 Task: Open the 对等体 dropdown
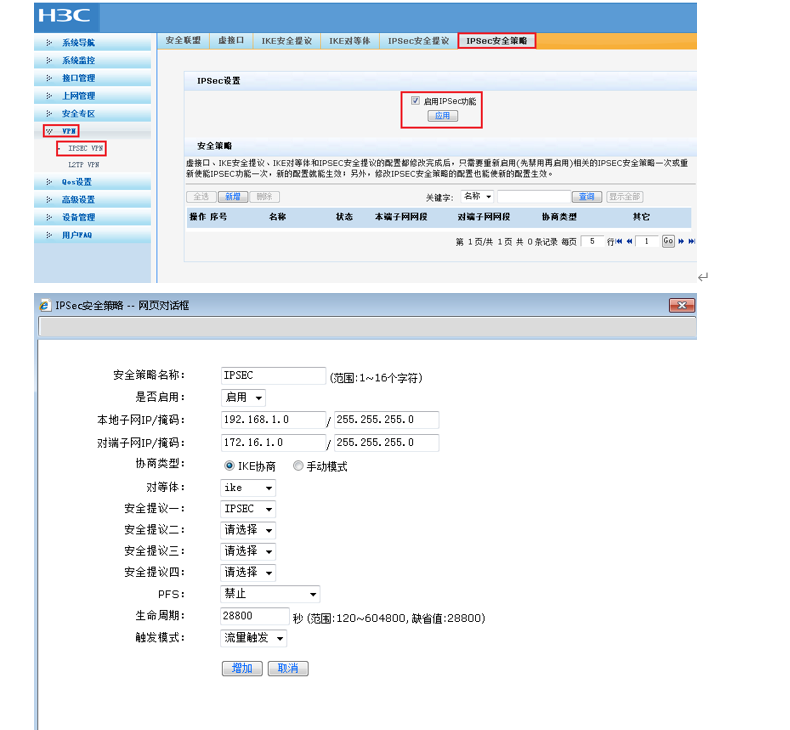[x=248, y=488]
